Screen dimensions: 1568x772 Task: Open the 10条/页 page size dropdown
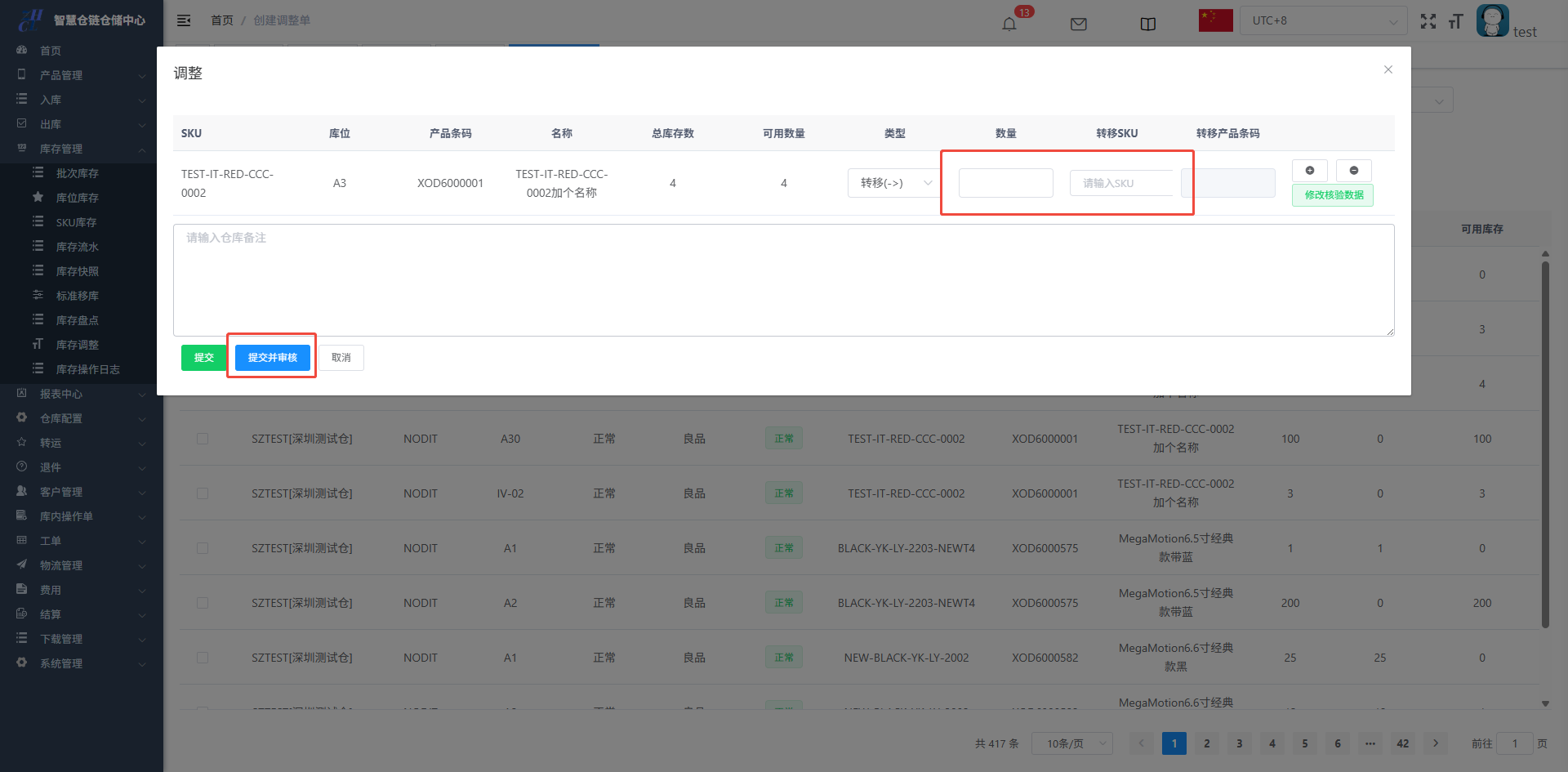click(1071, 743)
